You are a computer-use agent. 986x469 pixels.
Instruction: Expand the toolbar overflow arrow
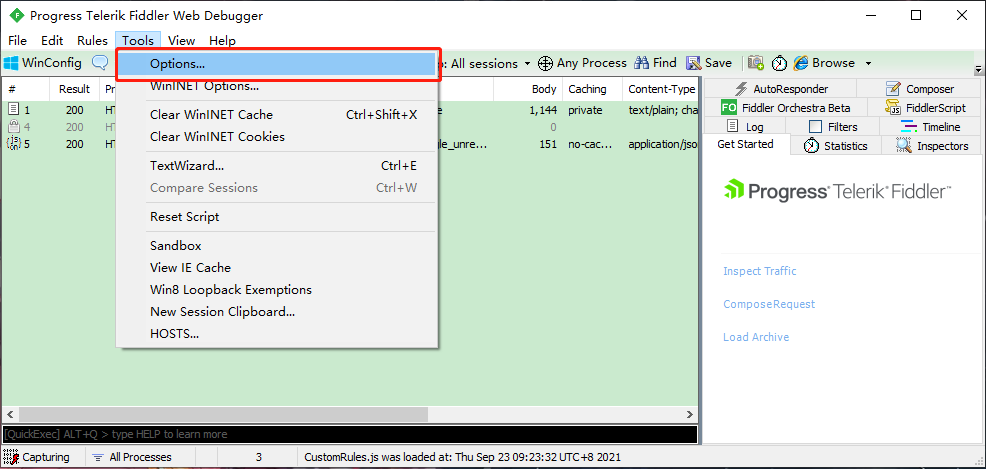pyautogui.click(x=978, y=69)
